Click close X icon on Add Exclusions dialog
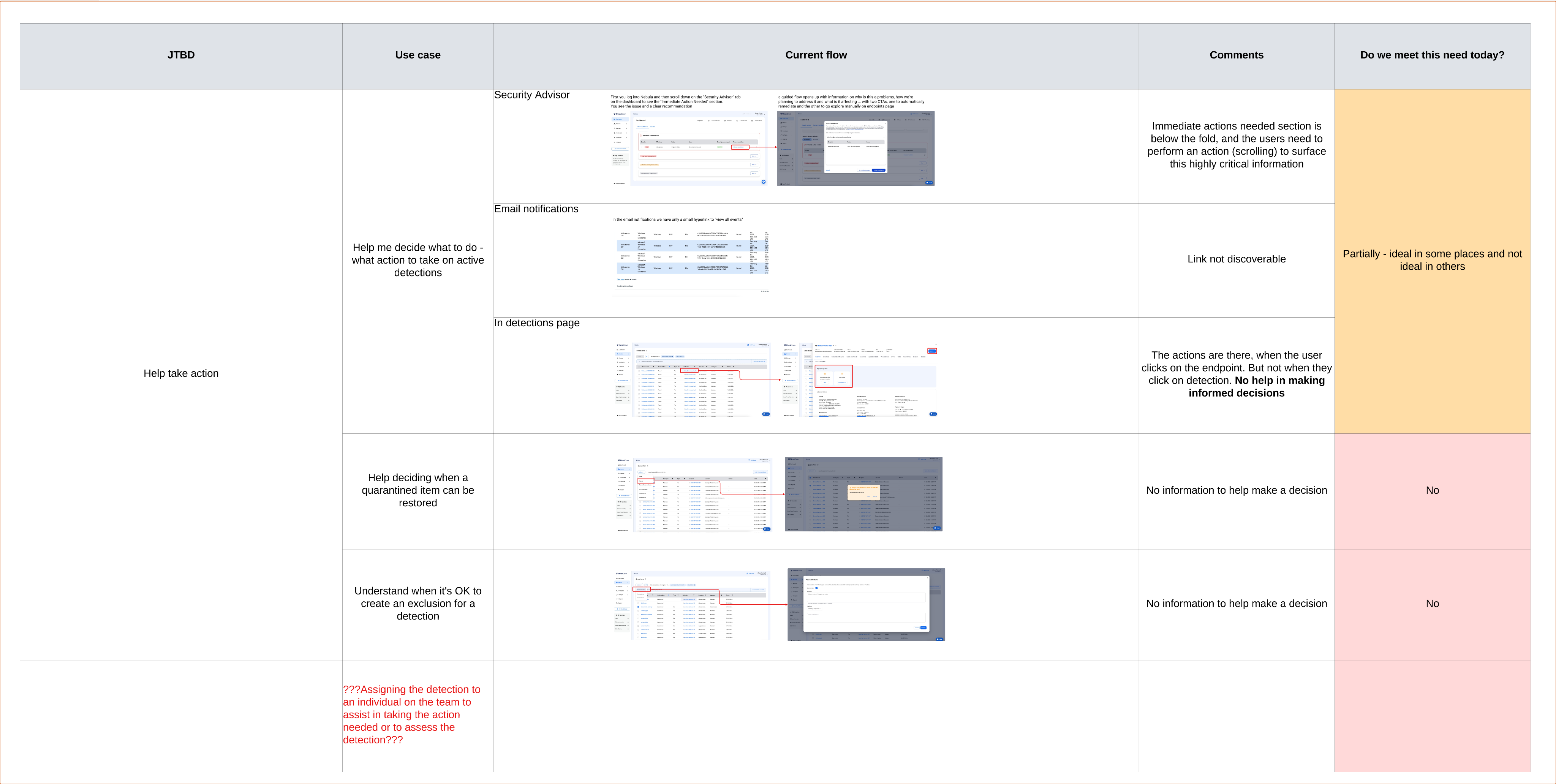This screenshot has height=784, width=1556. point(928,578)
